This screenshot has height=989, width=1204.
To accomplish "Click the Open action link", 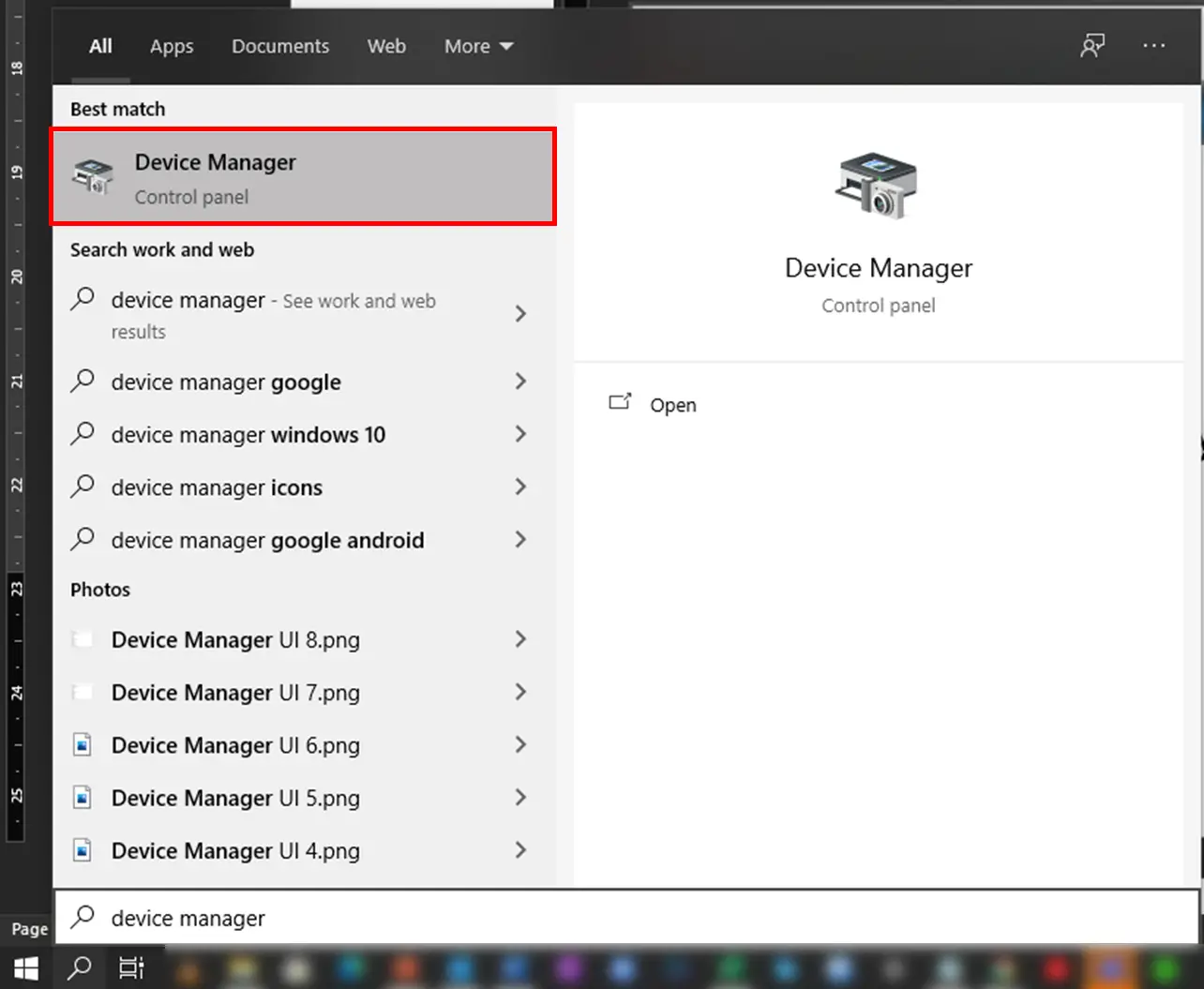I will coord(673,405).
